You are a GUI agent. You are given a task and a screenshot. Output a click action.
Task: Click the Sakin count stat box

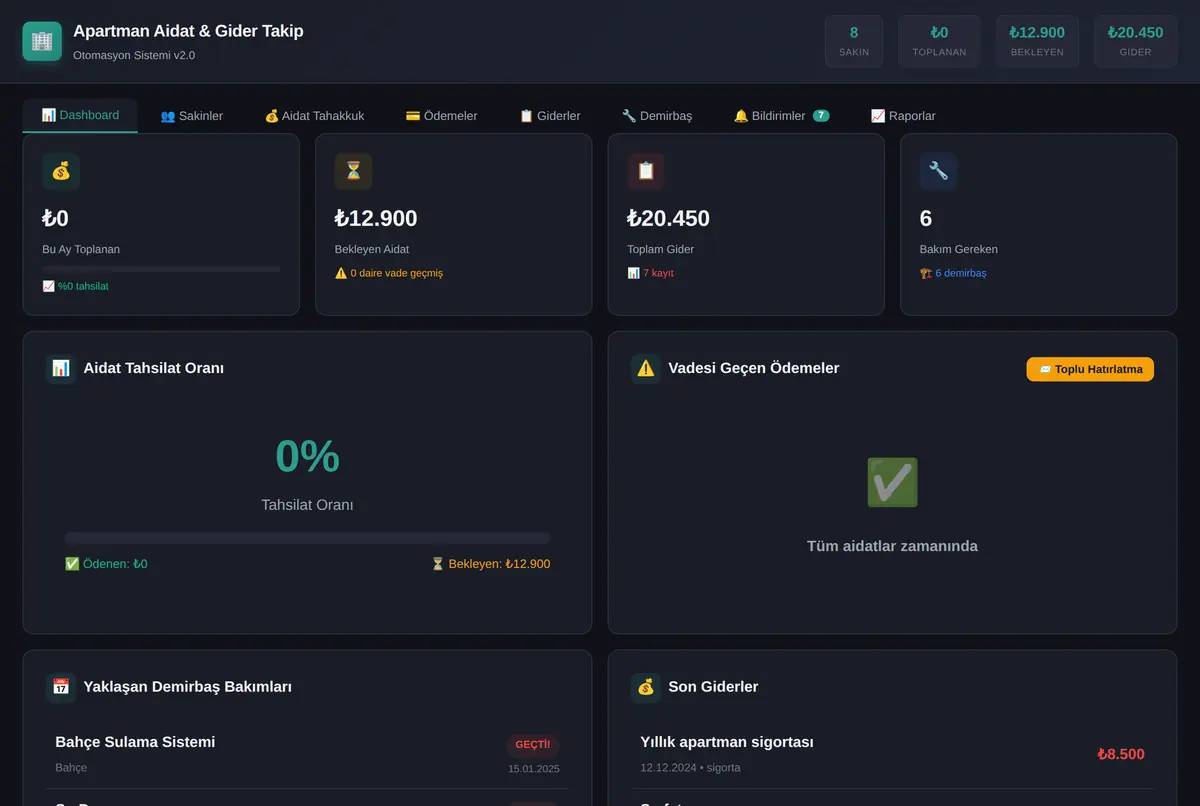coord(854,41)
